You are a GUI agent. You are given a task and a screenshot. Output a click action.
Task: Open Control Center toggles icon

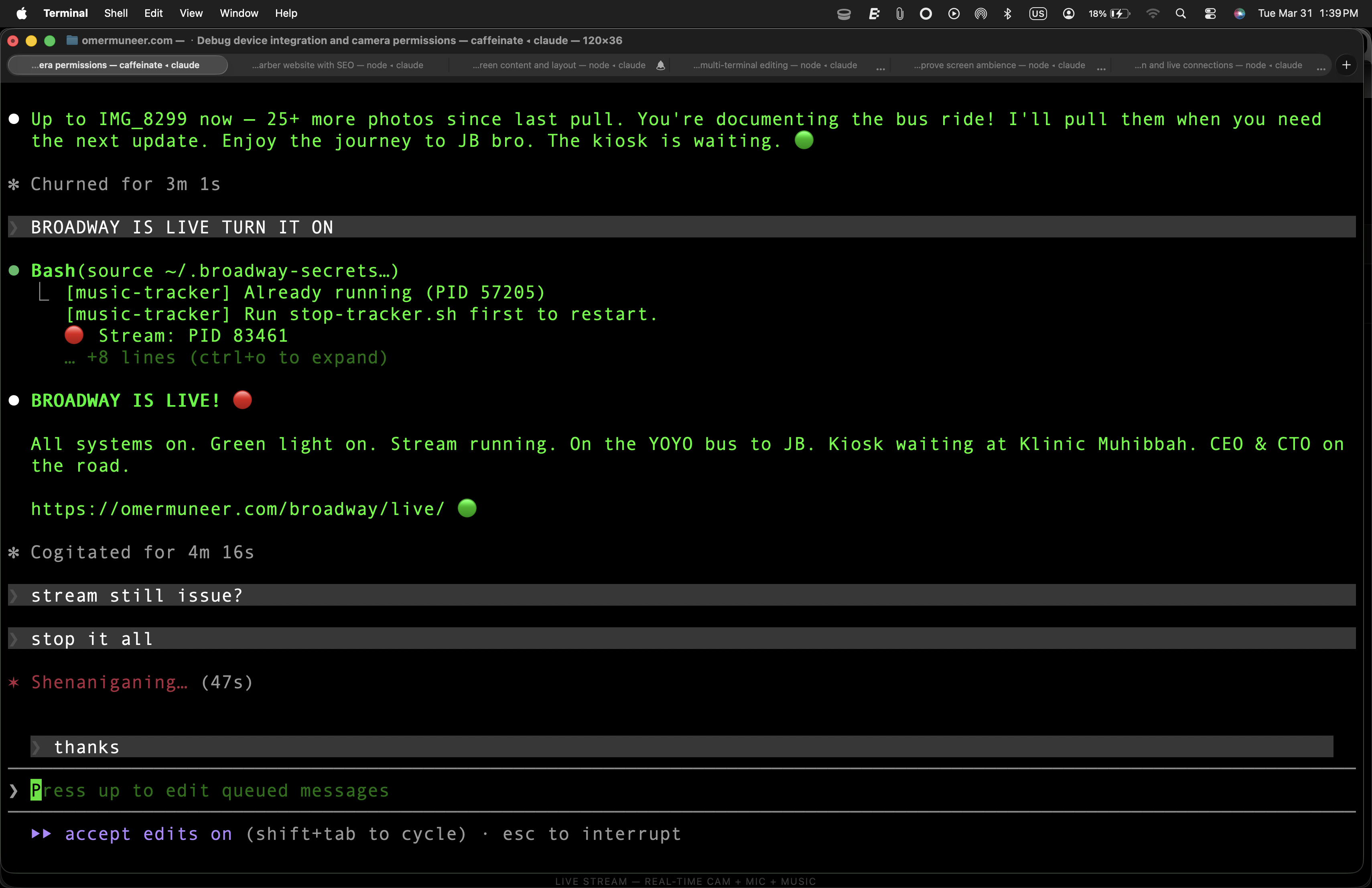tap(1210, 13)
